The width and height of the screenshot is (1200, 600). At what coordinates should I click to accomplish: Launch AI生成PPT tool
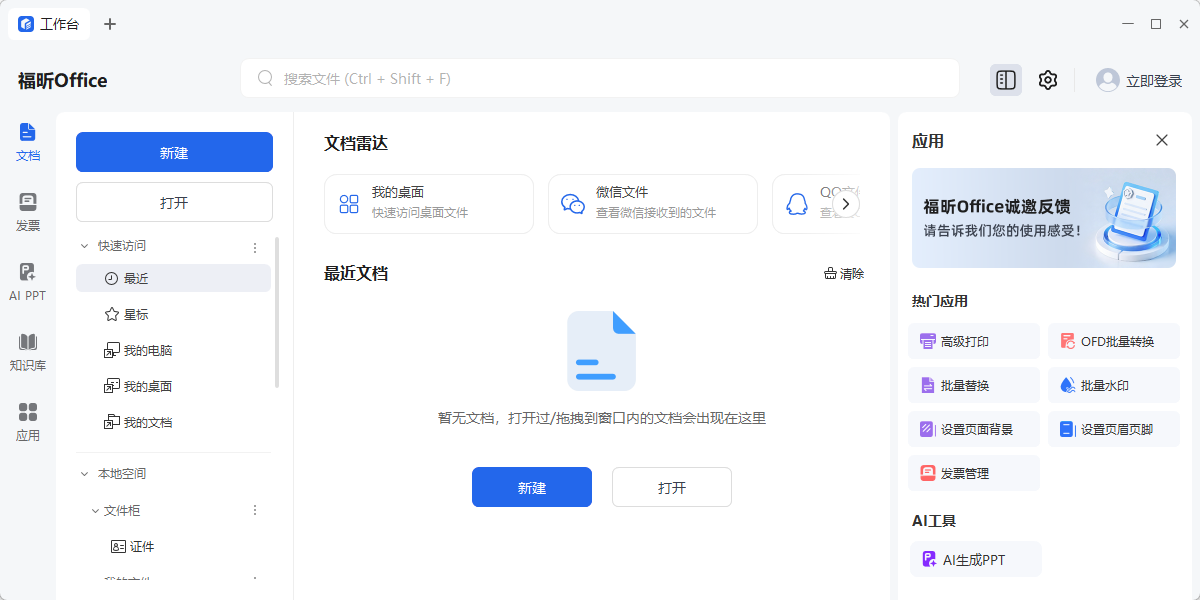pos(976,560)
